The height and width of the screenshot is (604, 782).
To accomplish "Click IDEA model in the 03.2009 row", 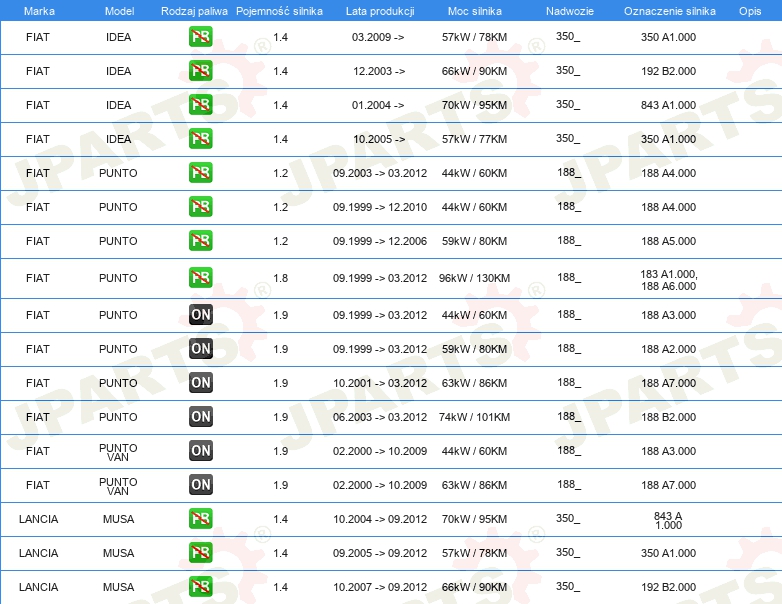I will (x=118, y=37).
